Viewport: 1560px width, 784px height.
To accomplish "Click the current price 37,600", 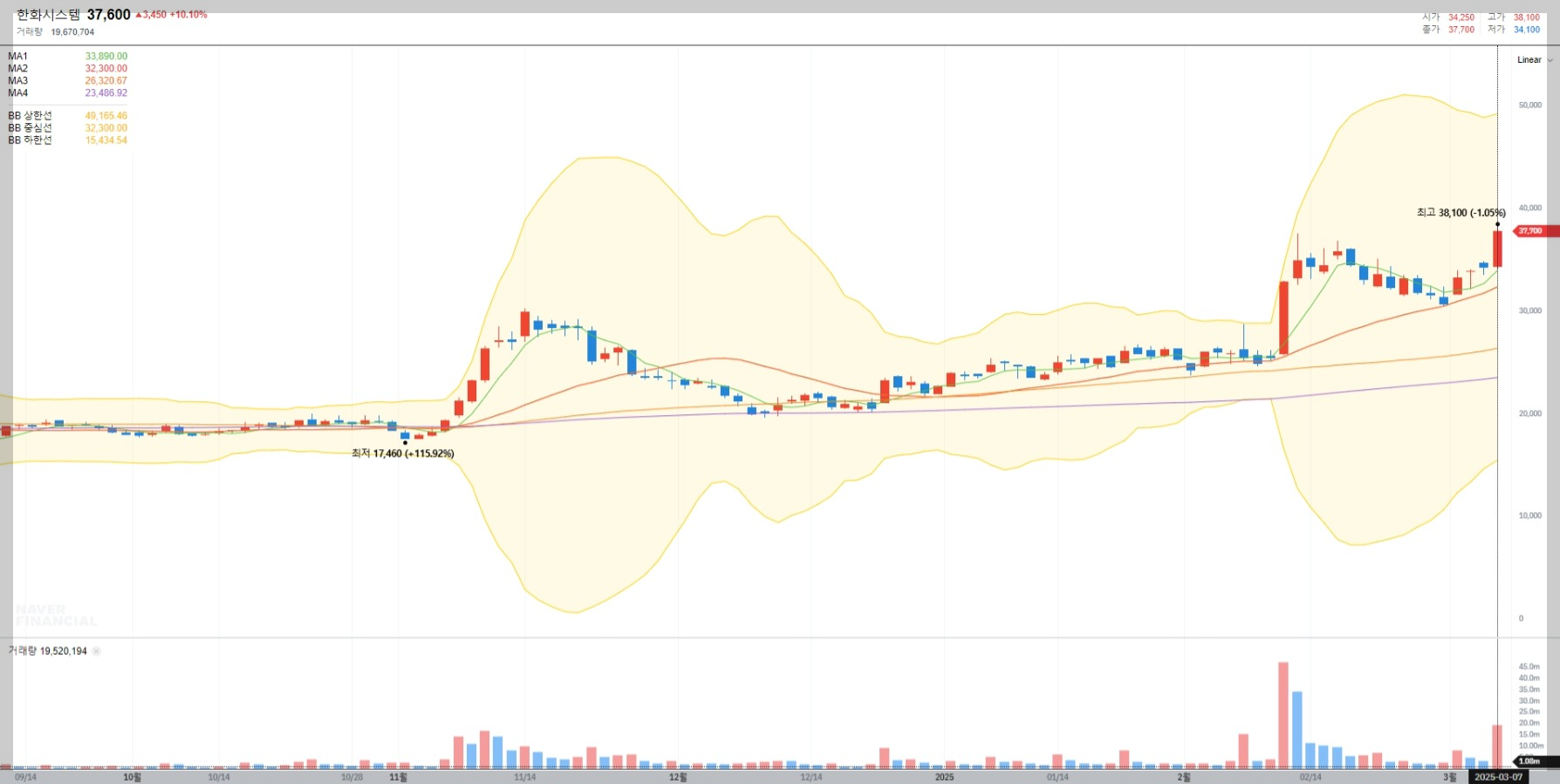I will coord(108,15).
